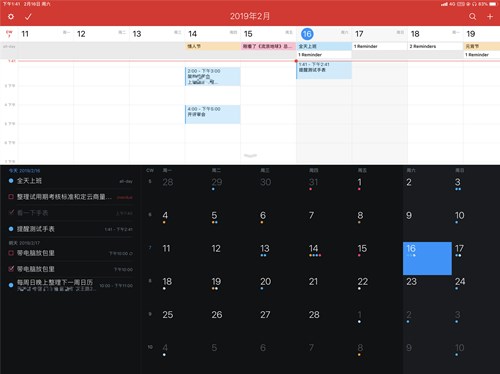Open the pink all-day event on the 15th

(268, 46)
